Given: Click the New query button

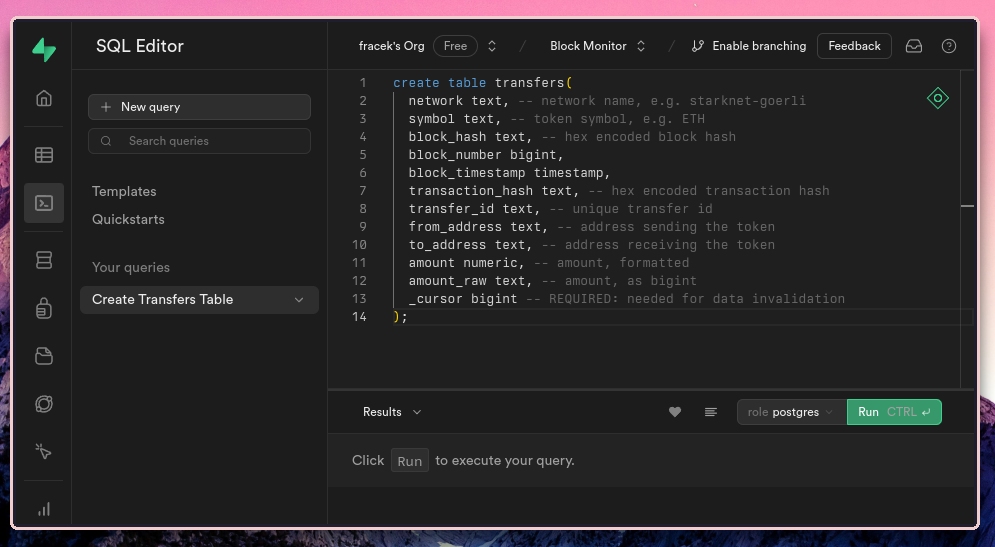Looking at the screenshot, I should tap(199, 107).
